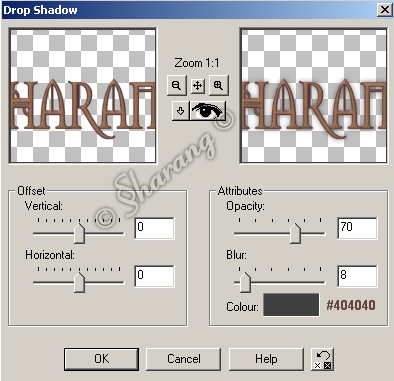The image size is (394, 381).
Task: Open the shadow Colour swatch
Action: coord(291,305)
